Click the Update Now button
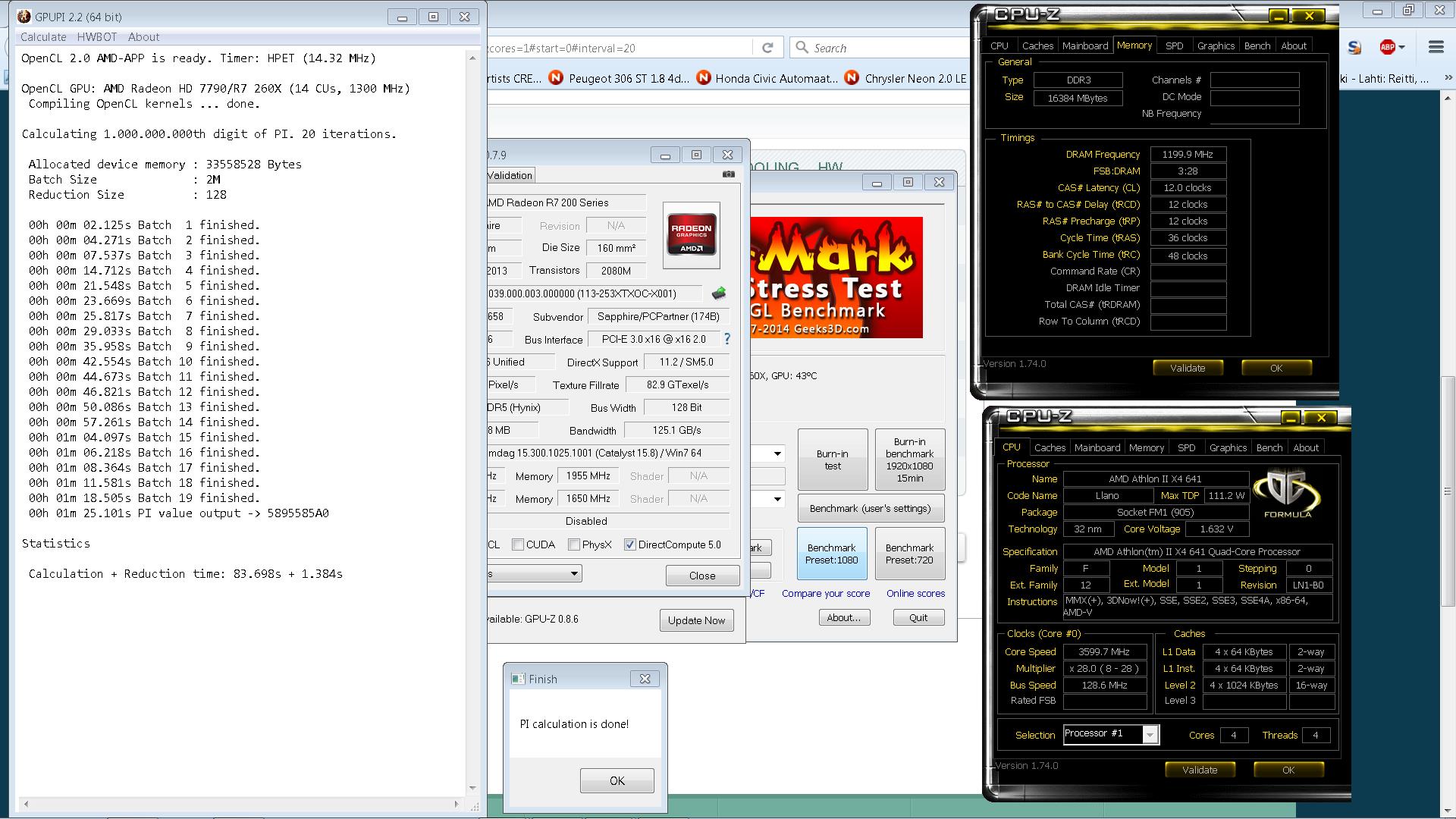Screen dimensions: 1456x819 696,620
